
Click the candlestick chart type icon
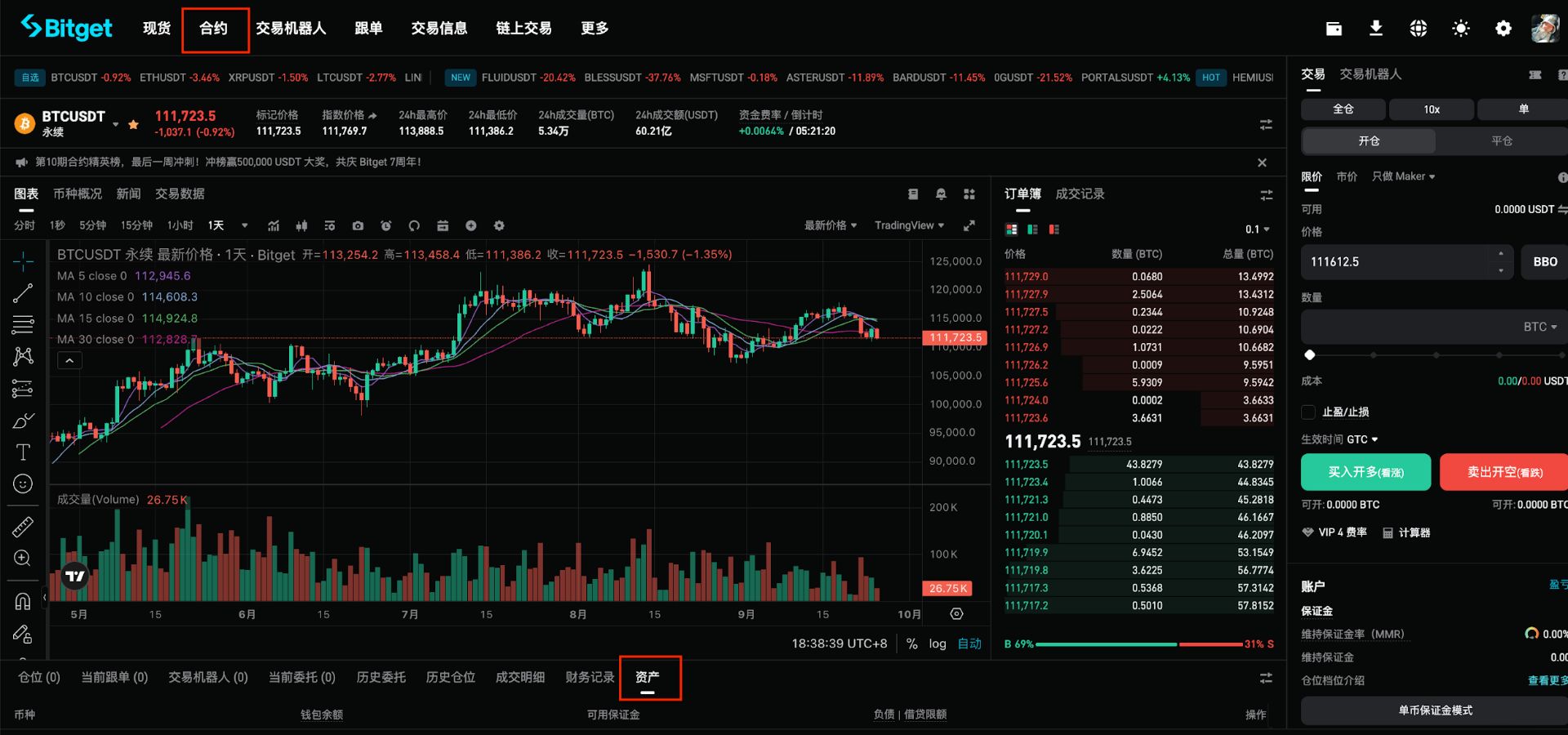(301, 225)
